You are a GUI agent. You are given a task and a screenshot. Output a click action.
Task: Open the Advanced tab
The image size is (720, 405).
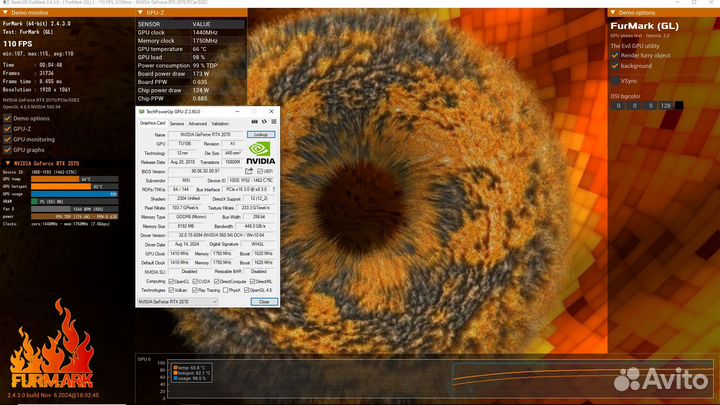click(x=197, y=124)
